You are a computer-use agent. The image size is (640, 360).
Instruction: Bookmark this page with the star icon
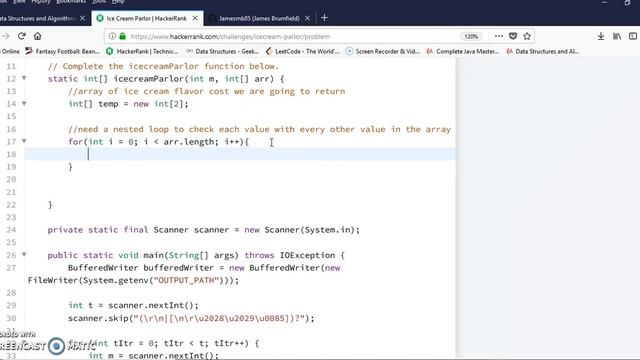tap(527, 36)
